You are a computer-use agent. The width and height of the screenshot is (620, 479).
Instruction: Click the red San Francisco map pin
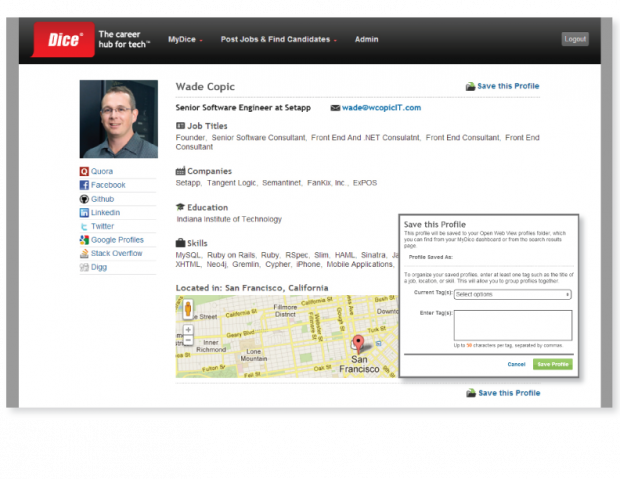pos(358,344)
